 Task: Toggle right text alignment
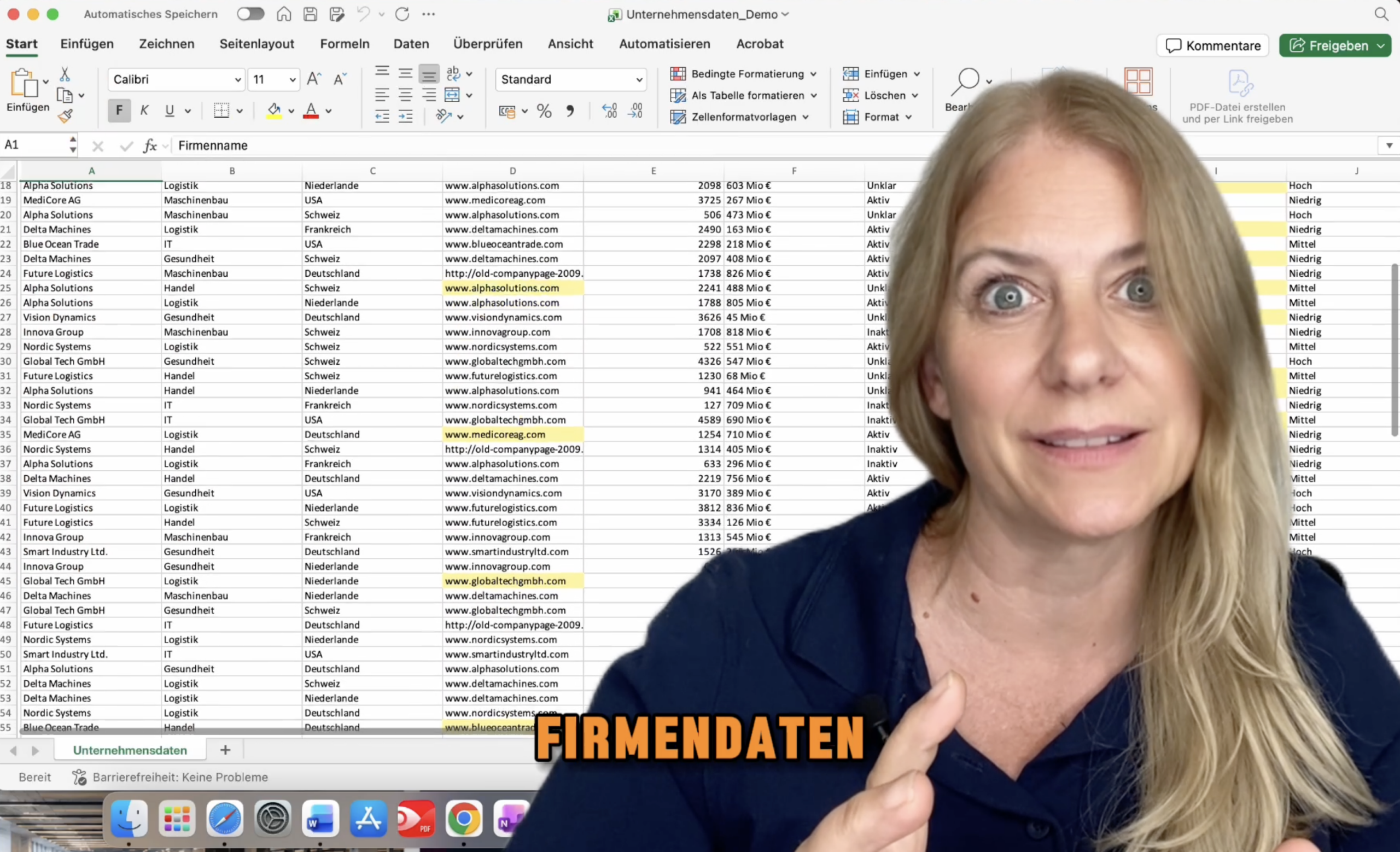429,95
